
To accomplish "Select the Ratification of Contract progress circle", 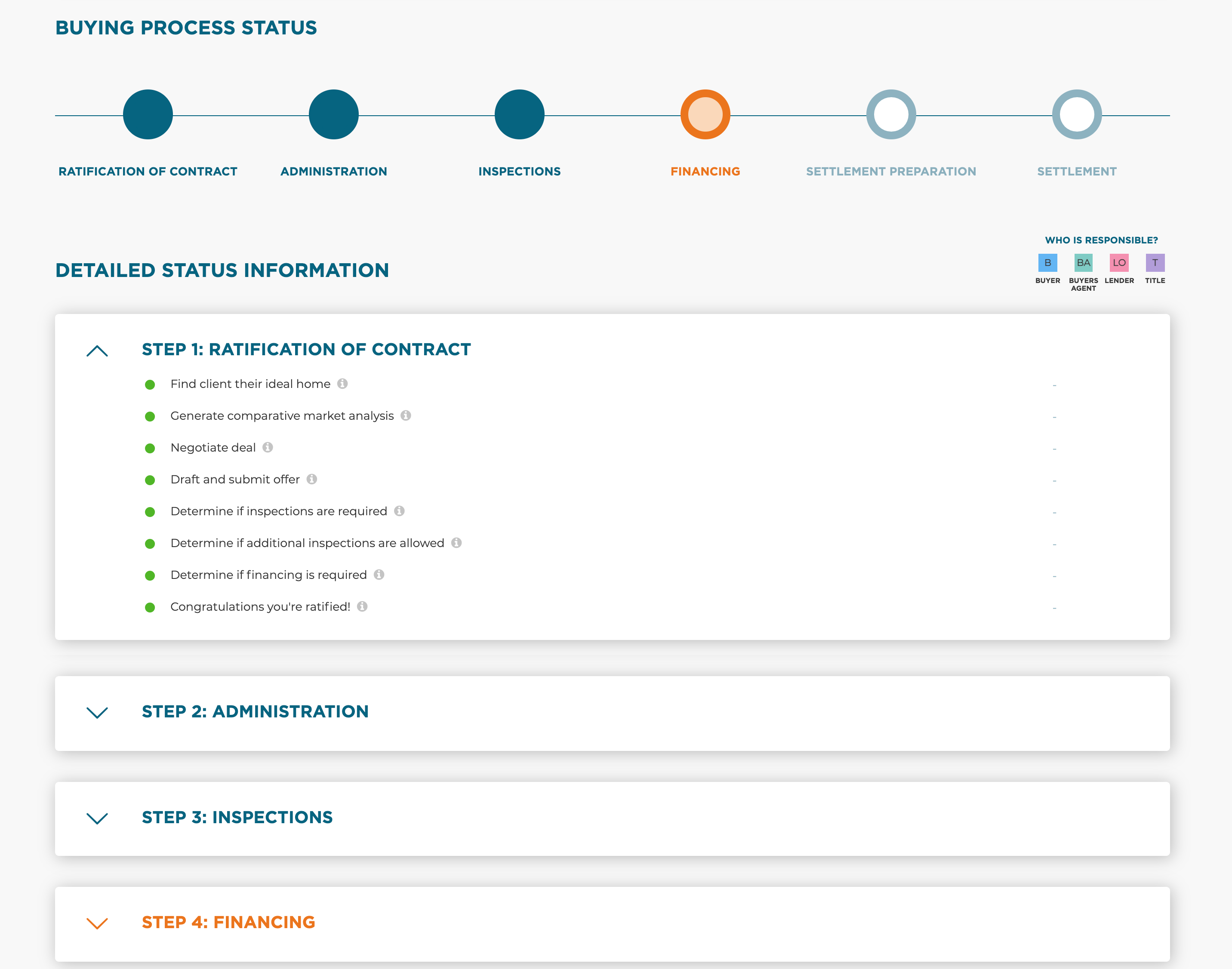I will point(148,114).
